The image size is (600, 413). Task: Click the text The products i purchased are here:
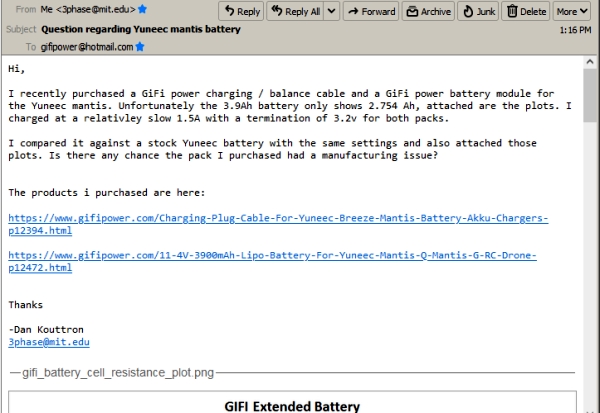[107, 193]
